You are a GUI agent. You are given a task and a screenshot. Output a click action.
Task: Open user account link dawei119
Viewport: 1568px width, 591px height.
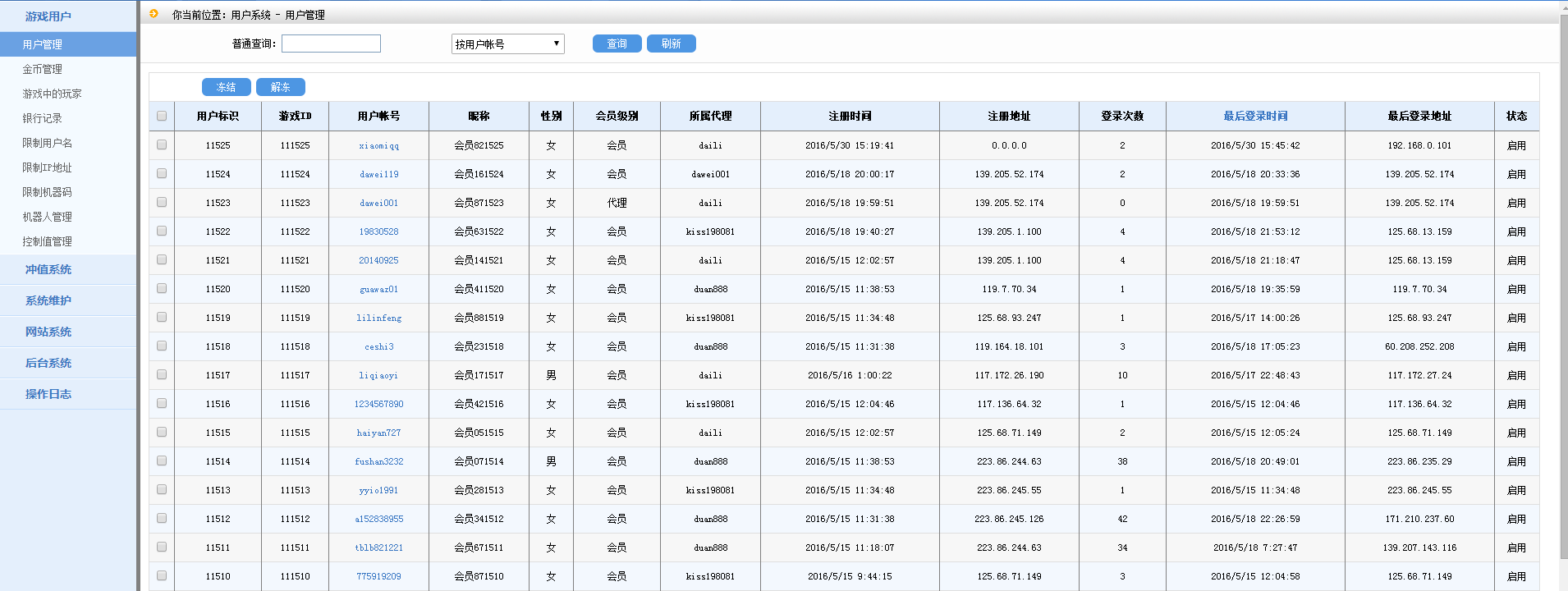click(378, 174)
